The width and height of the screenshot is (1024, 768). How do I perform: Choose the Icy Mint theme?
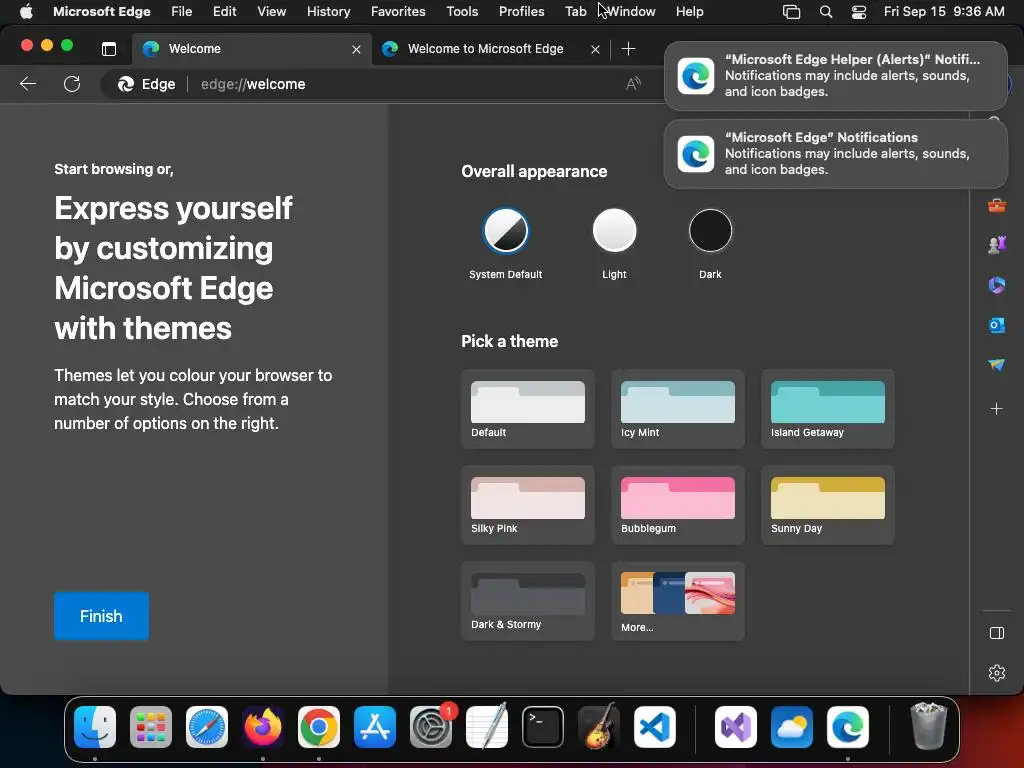678,409
